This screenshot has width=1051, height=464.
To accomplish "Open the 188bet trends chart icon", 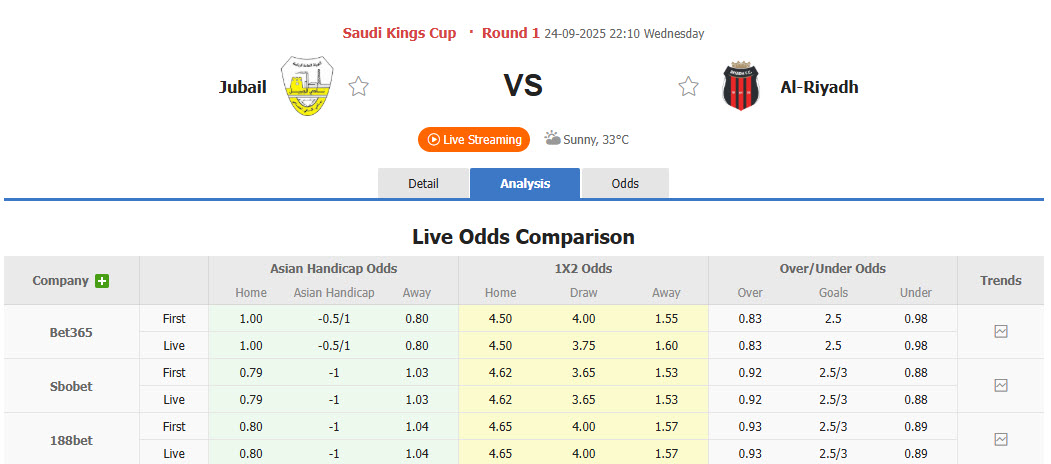I will point(1001,439).
